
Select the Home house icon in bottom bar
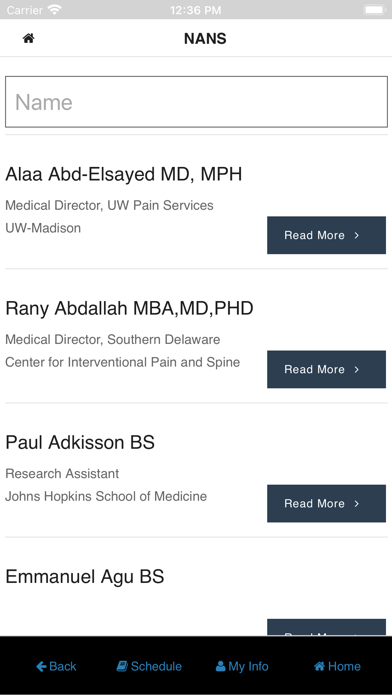(x=319, y=666)
